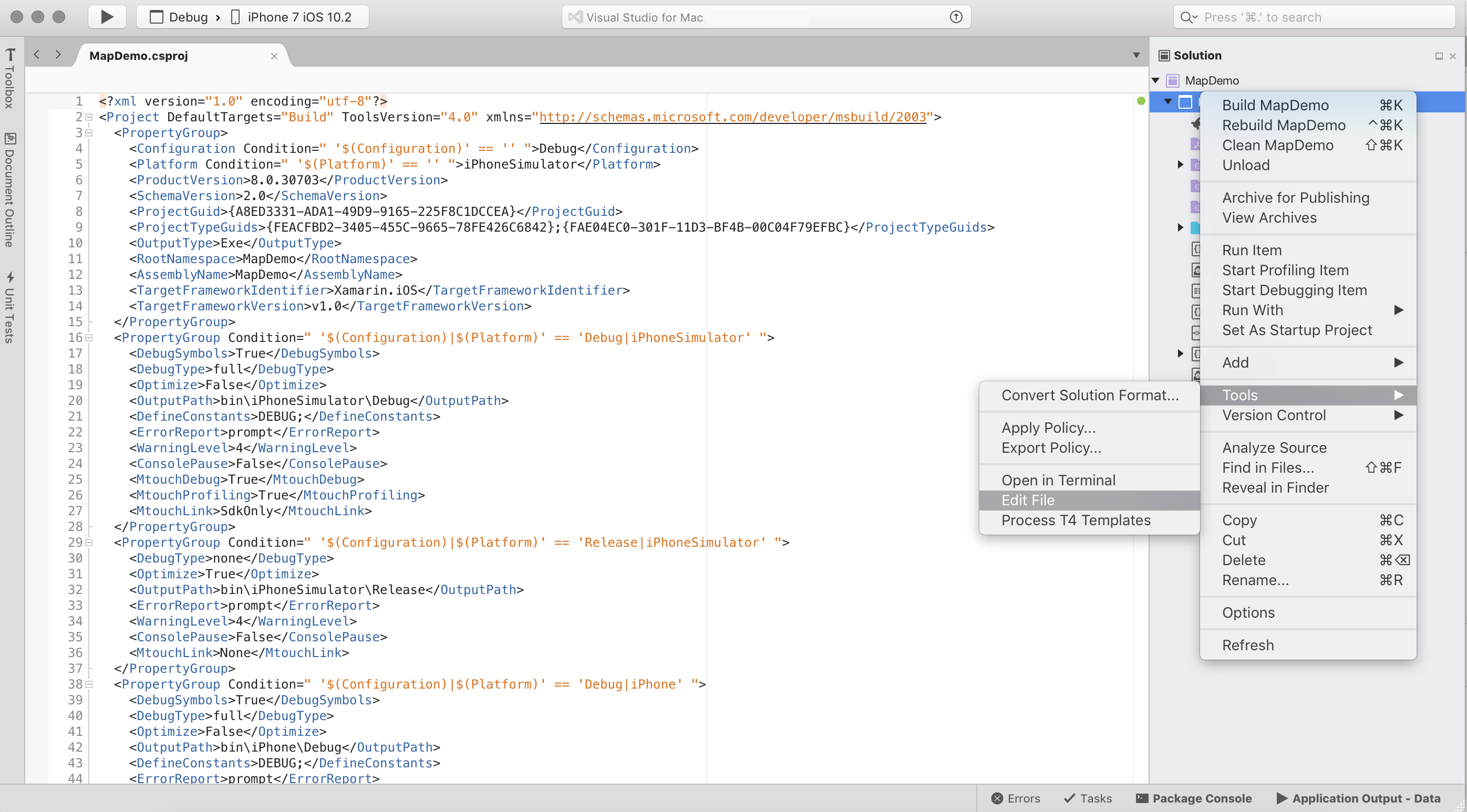1467x812 pixels.
Task: Open the Debug configuration selector
Action: (179, 17)
